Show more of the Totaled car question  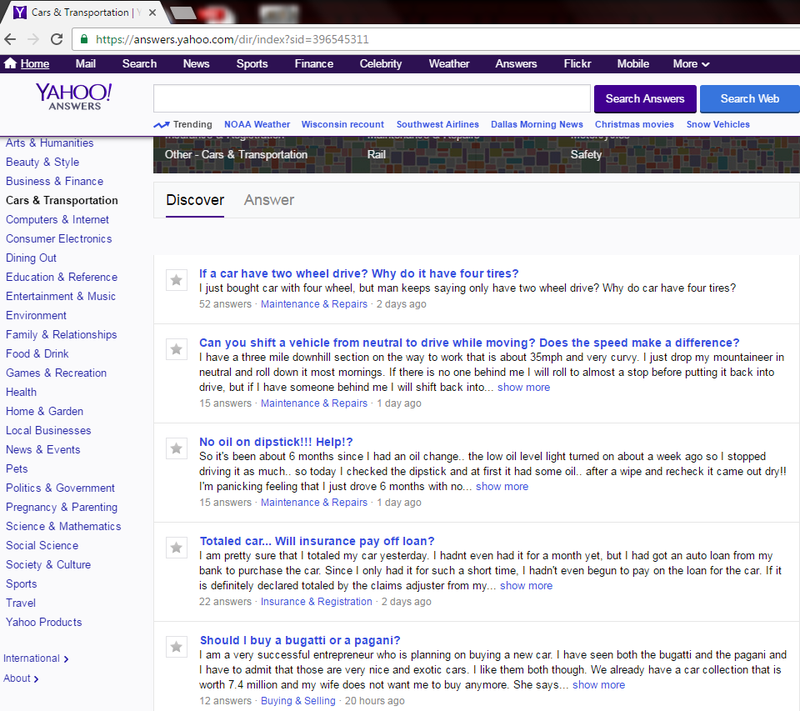coord(526,586)
